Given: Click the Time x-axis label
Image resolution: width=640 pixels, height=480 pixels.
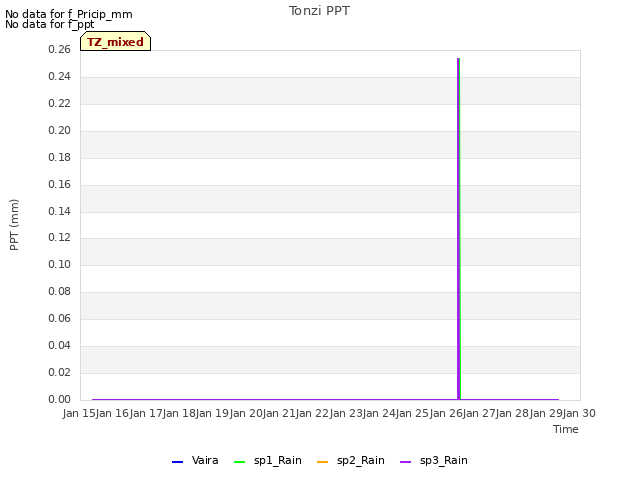Looking at the screenshot, I should [x=566, y=429].
